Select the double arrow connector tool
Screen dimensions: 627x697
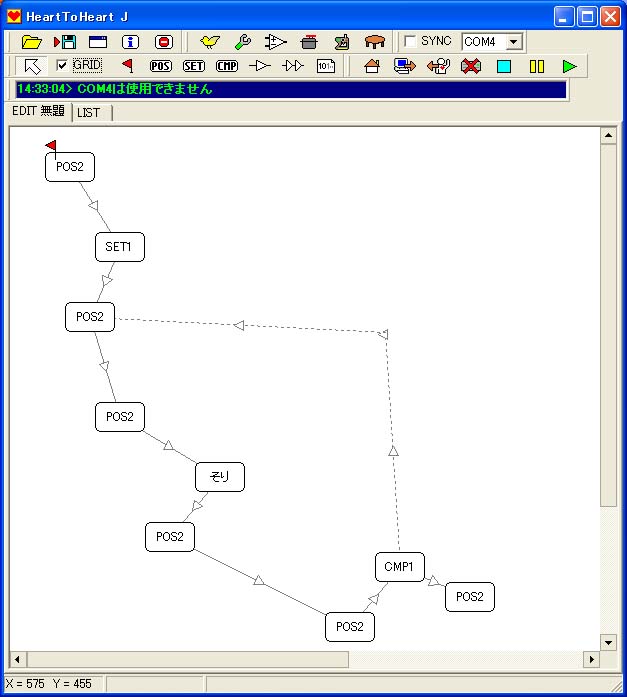[293, 66]
